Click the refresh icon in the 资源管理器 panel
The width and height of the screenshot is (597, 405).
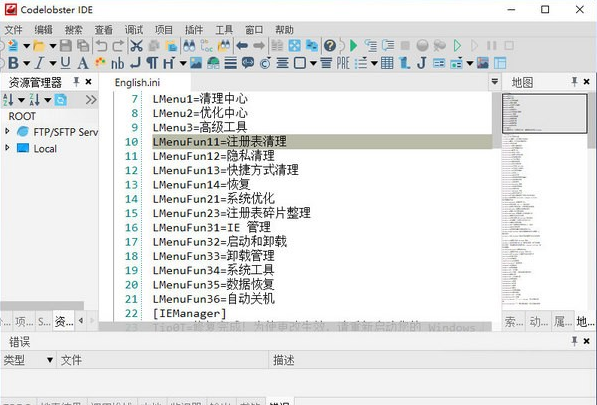[x=61, y=100]
